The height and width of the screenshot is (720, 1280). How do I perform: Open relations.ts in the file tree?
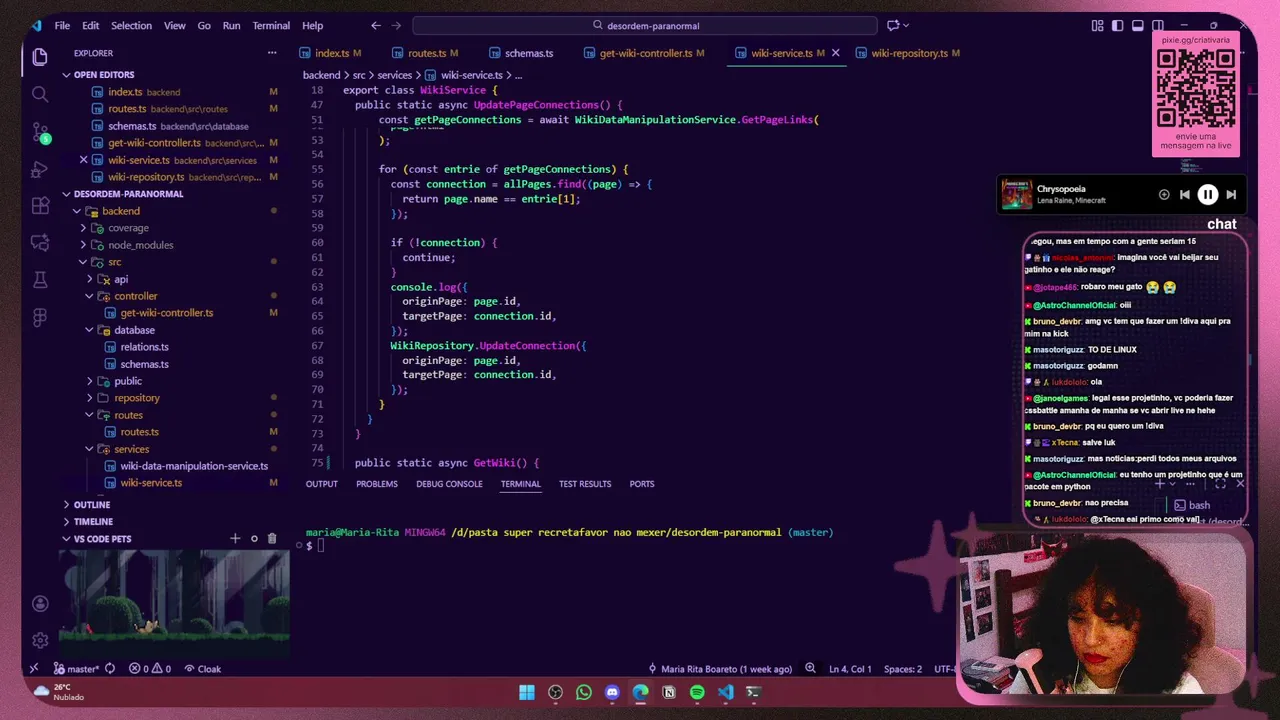pyautogui.click(x=145, y=347)
